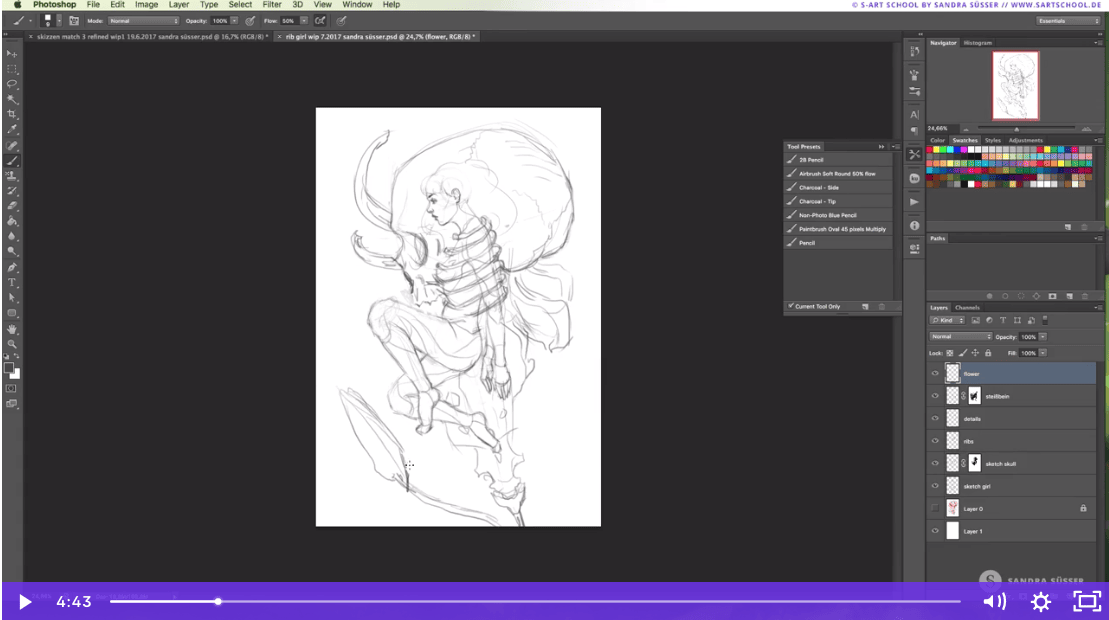1109x620 pixels.
Task: Toggle Quick Mask mode icon
Action: pos(11,389)
